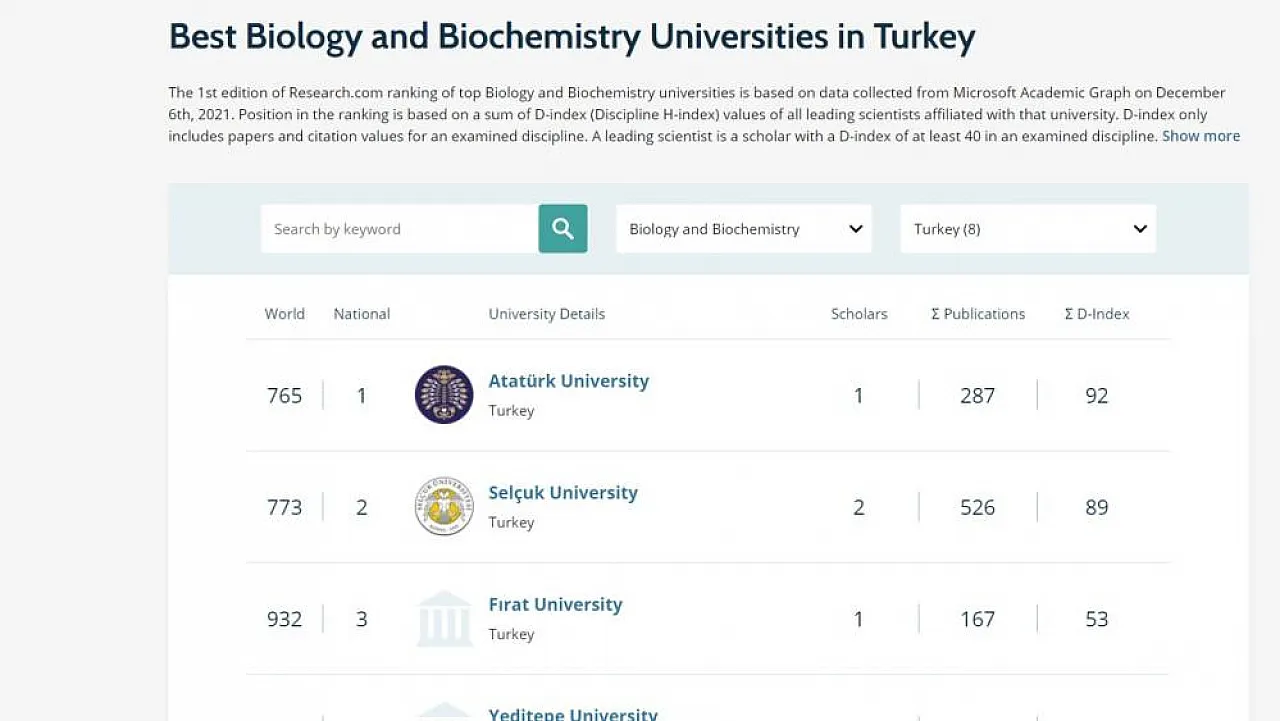1280x721 pixels.
Task: Click the World column header
Action: tap(285, 314)
